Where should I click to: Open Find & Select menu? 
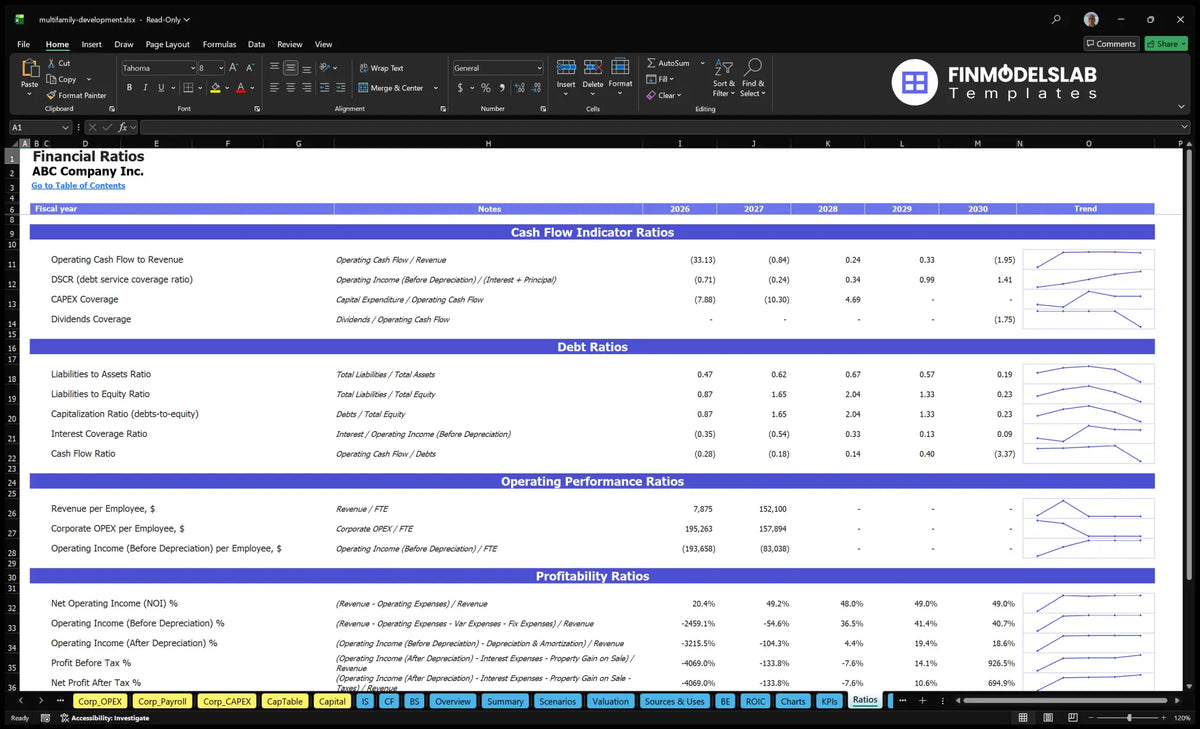753,77
